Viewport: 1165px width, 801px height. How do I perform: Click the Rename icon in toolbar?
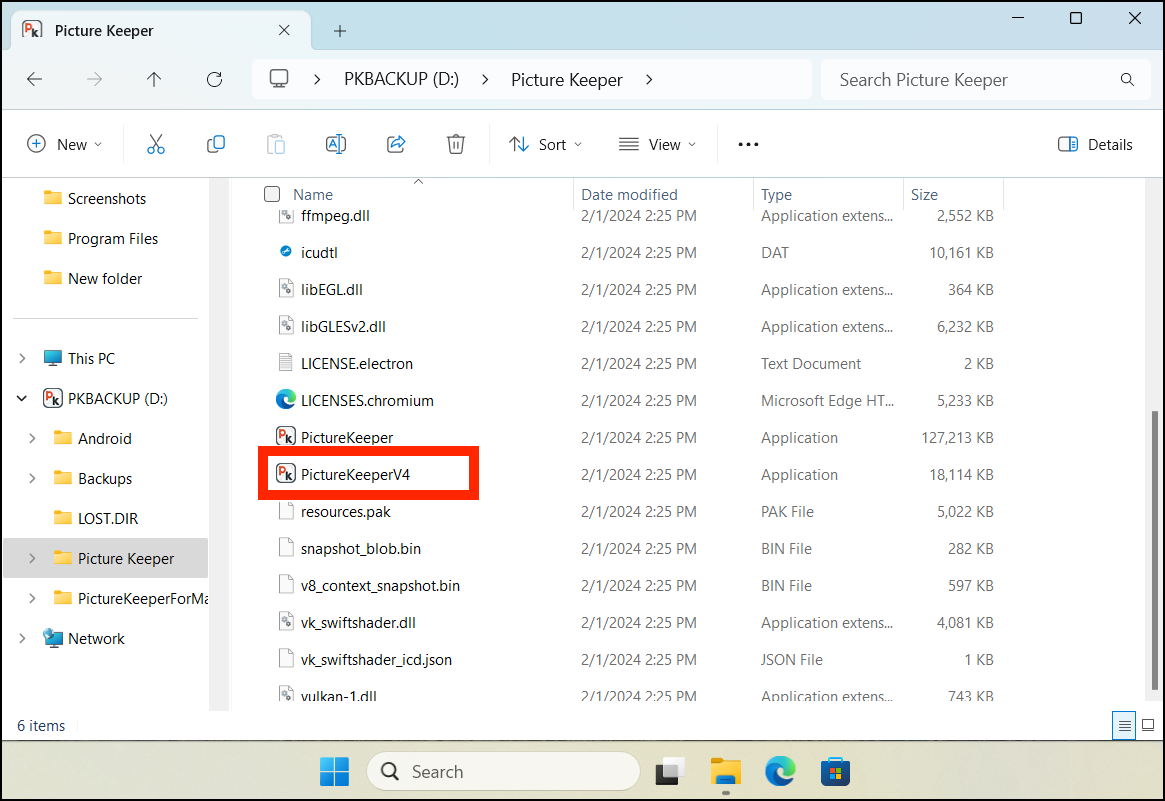pos(336,144)
